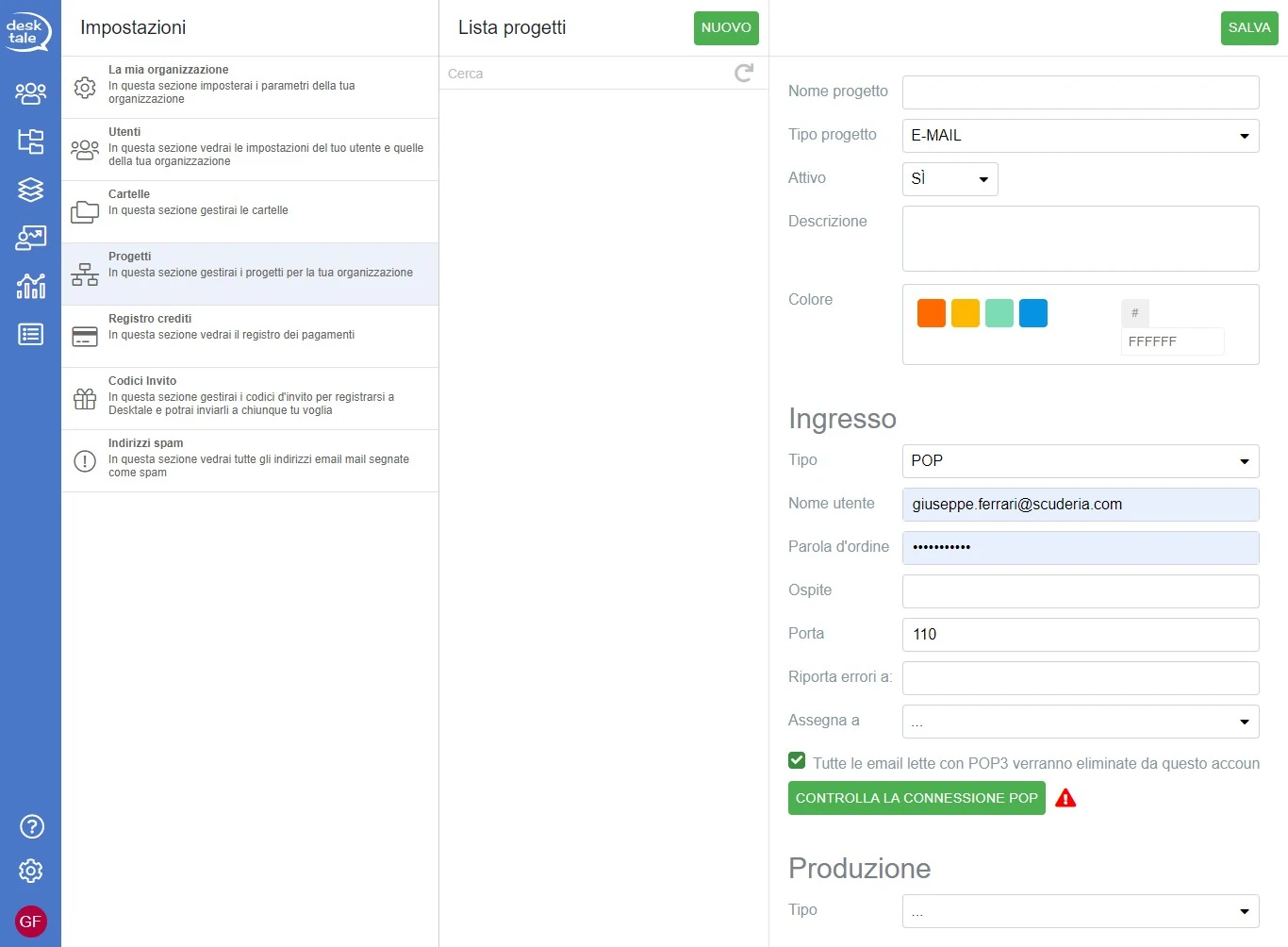Screen dimensions: 1288x947
Task: Open the Produzione Tipo dropdown
Action: point(1081,911)
